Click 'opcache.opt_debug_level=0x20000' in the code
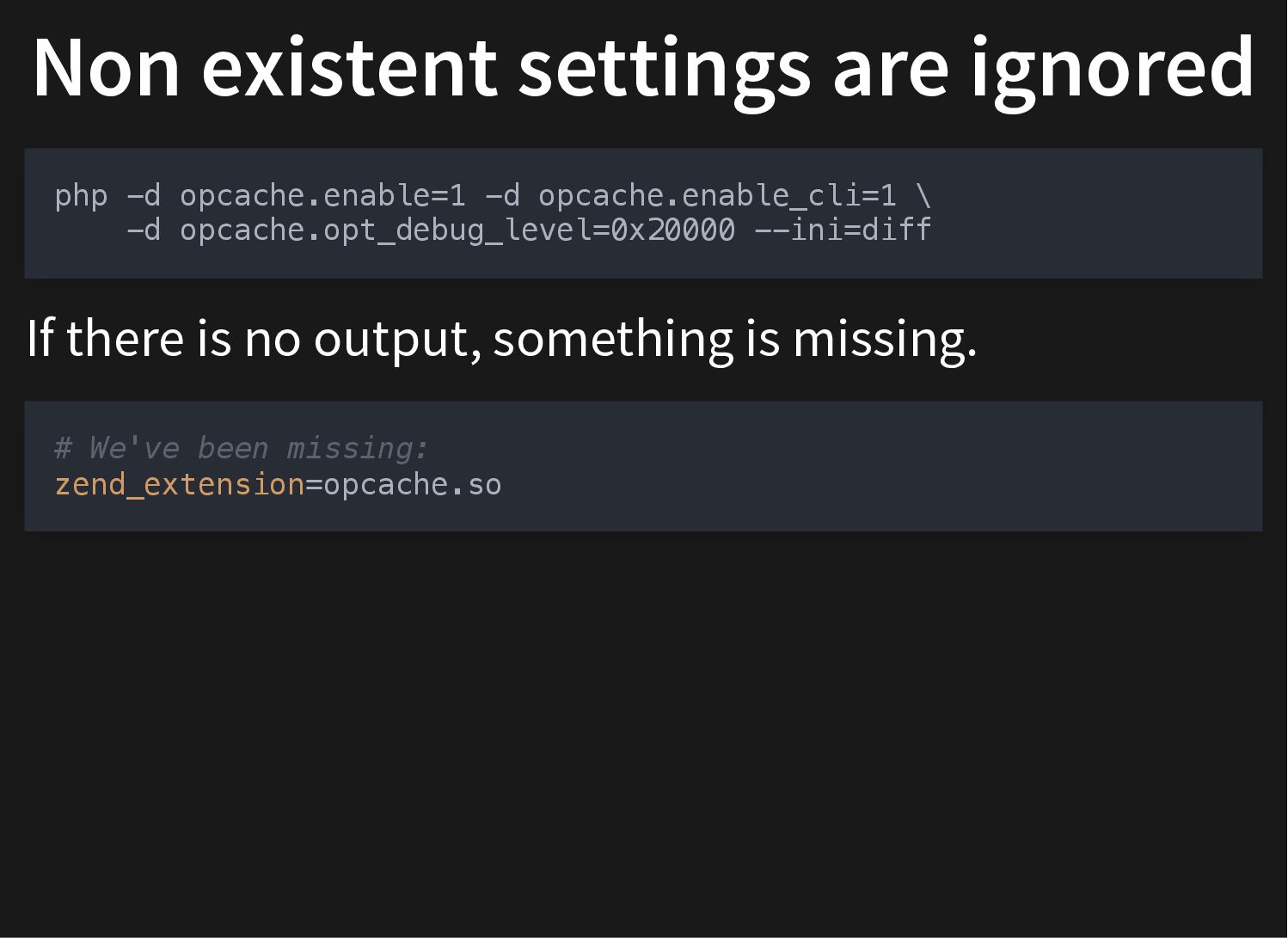 tap(457, 230)
